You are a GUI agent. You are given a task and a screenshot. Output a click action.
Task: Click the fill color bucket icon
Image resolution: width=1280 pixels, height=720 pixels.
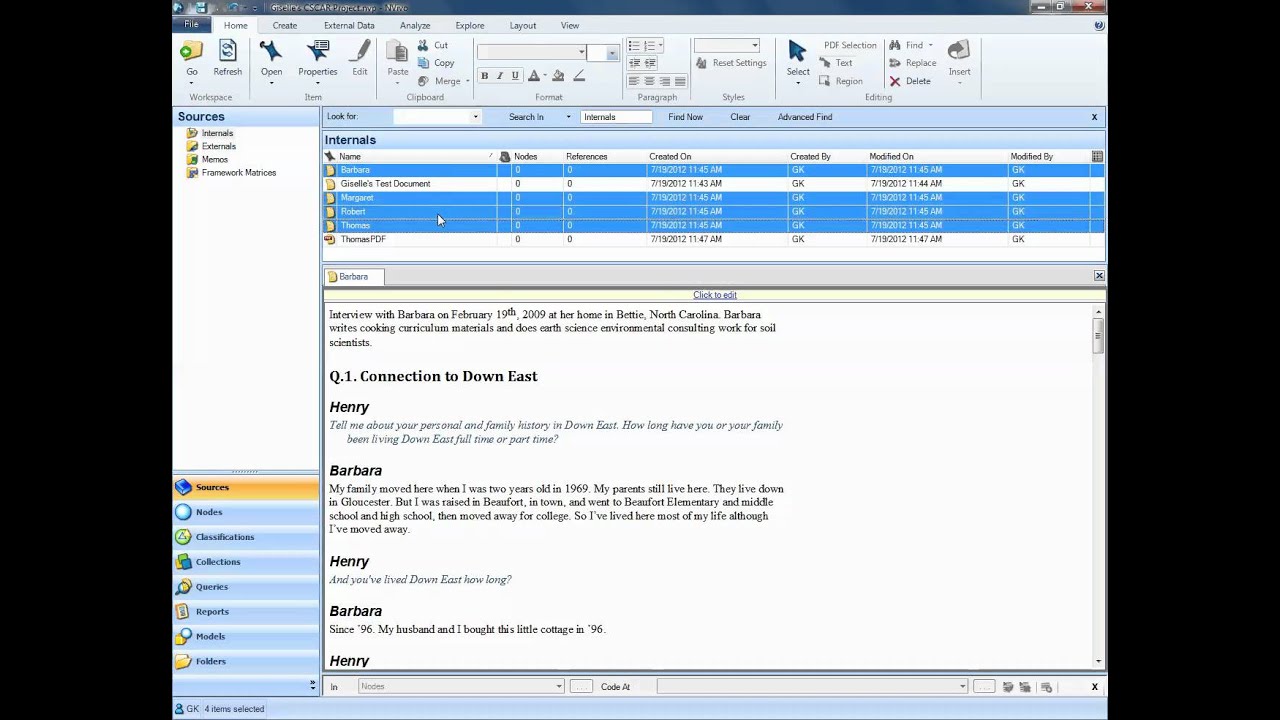pos(558,76)
